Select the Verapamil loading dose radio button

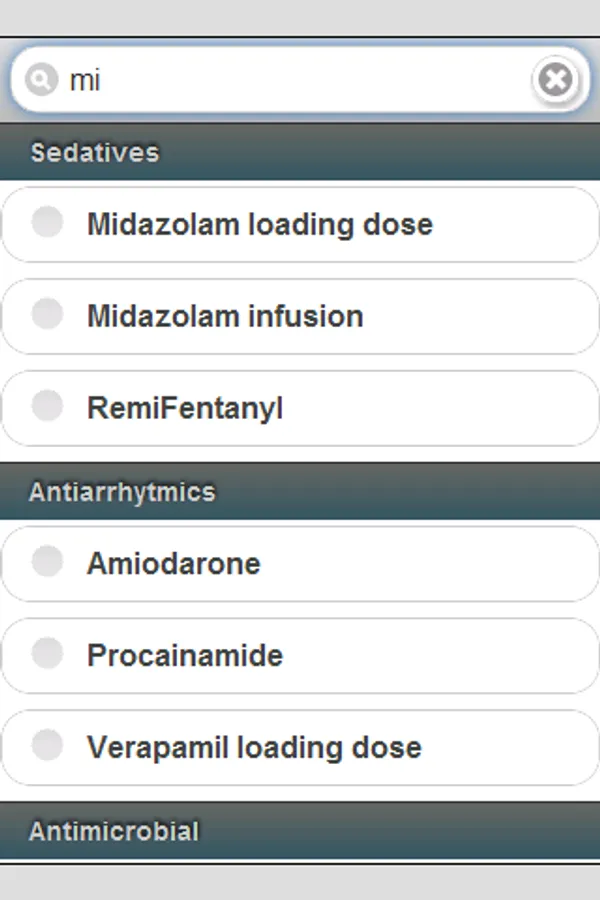(47, 746)
